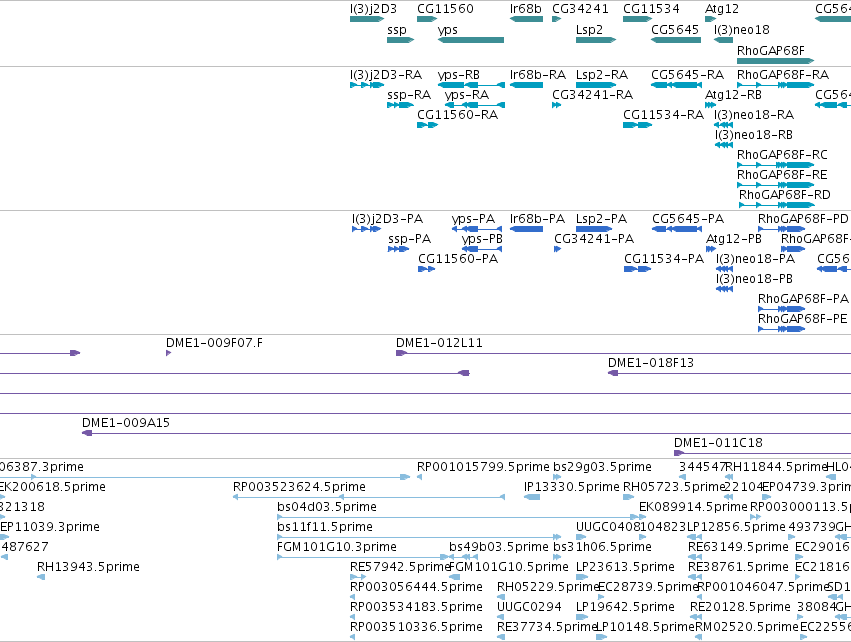Click the l(3)j2D3 gene label
Viewport: 851px width, 642px height.
point(373,9)
